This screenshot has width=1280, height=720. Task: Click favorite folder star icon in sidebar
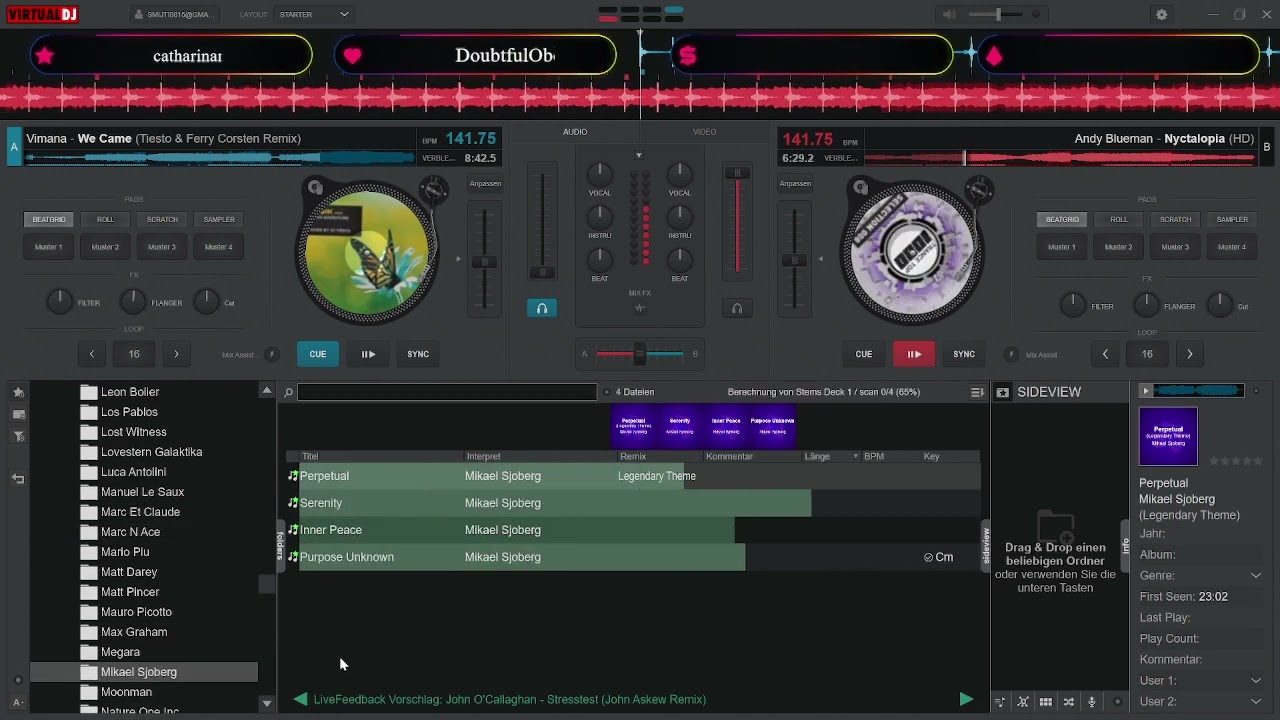coord(18,392)
